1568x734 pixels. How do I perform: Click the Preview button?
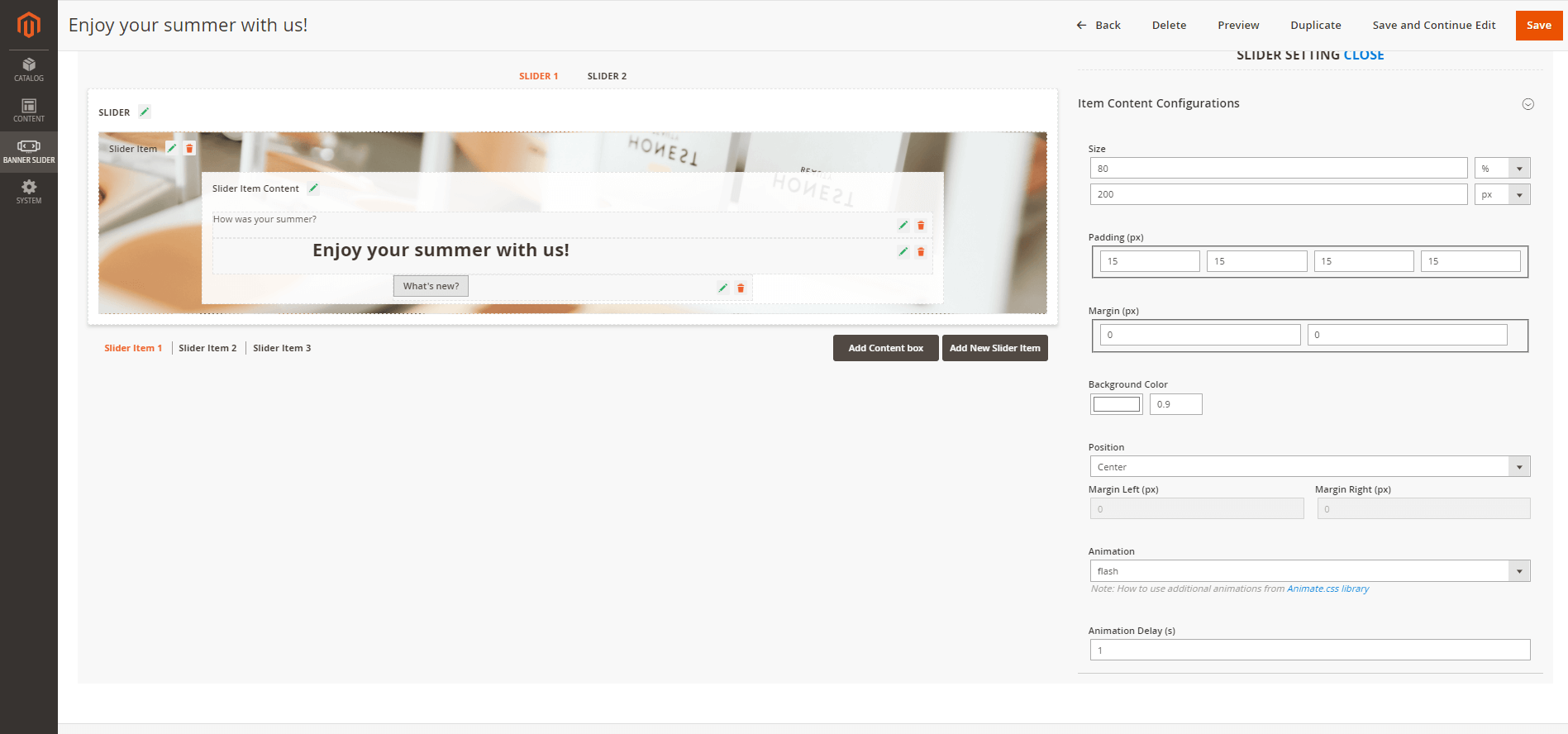[x=1238, y=25]
